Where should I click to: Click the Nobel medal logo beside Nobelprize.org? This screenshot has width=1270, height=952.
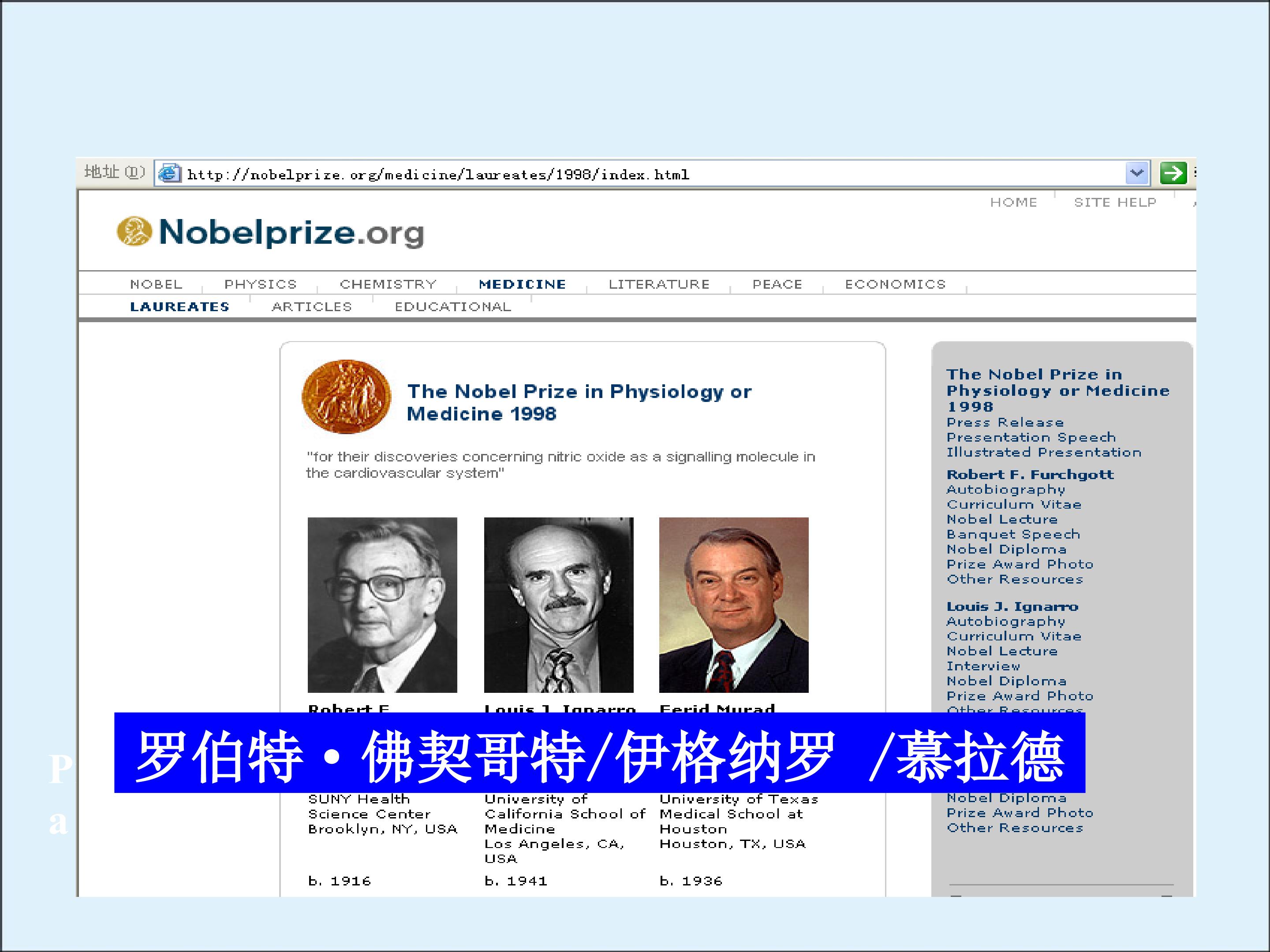point(134,231)
